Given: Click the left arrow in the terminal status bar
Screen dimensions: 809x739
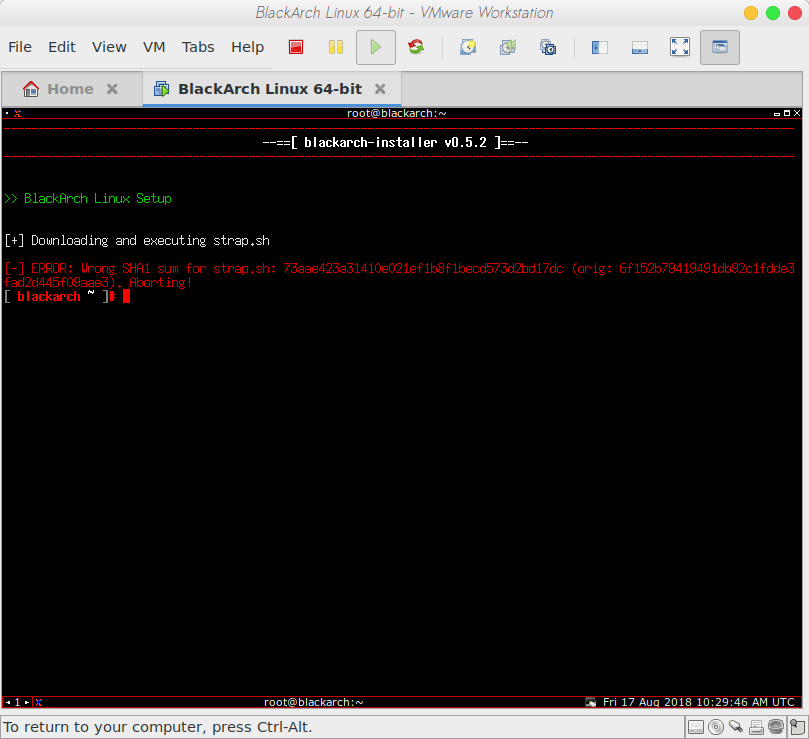Looking at the screenshot, I should pyautogui.click(x=8, y=702).
